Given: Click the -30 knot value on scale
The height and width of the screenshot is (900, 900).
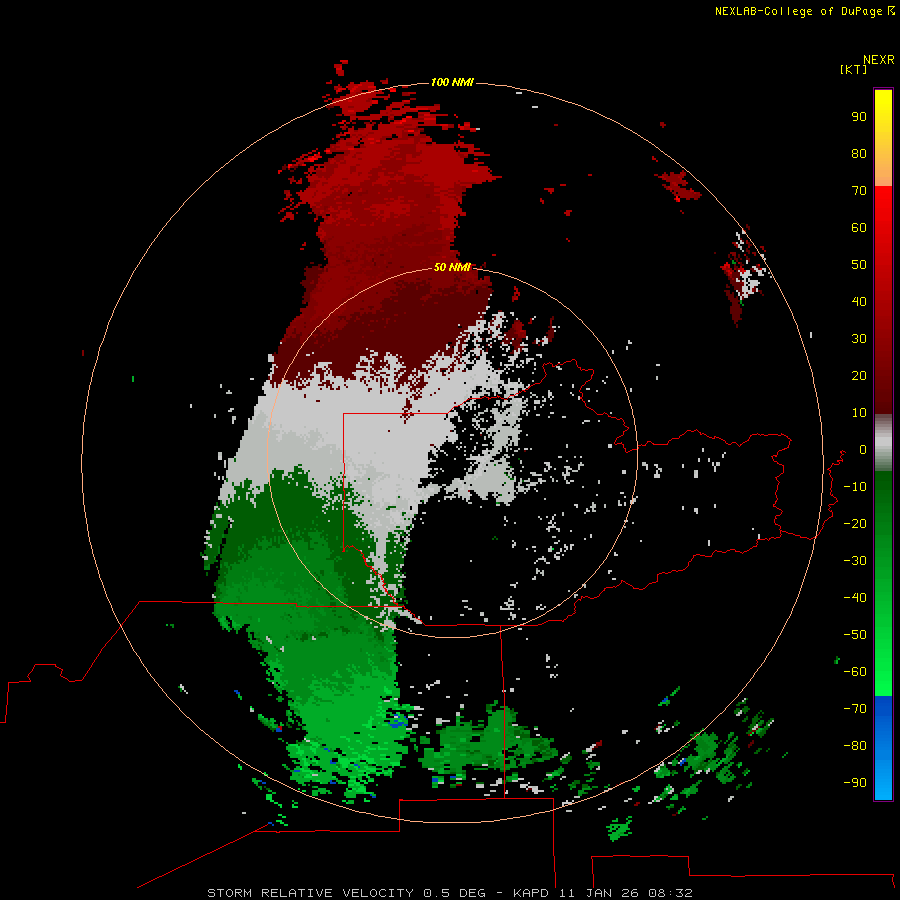Looking at the screenshot, I should pyautogui.click(x=855, y=561).
